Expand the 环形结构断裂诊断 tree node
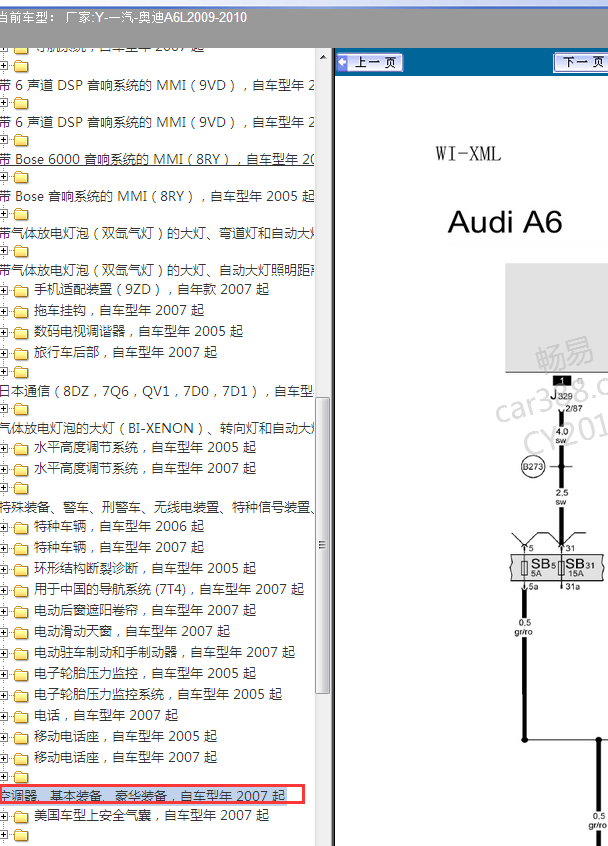 (4, 569)
